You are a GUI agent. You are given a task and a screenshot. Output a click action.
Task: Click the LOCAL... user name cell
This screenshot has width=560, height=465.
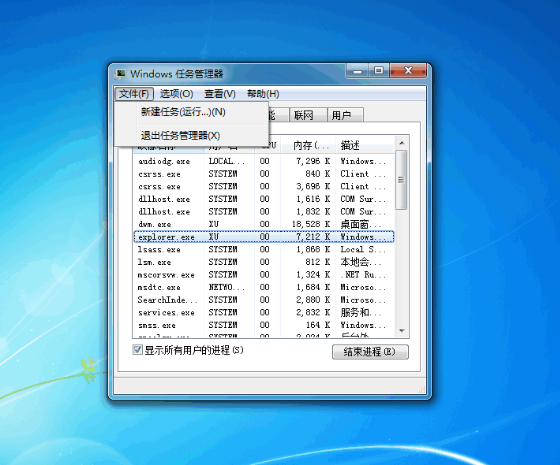click(227, 161)
